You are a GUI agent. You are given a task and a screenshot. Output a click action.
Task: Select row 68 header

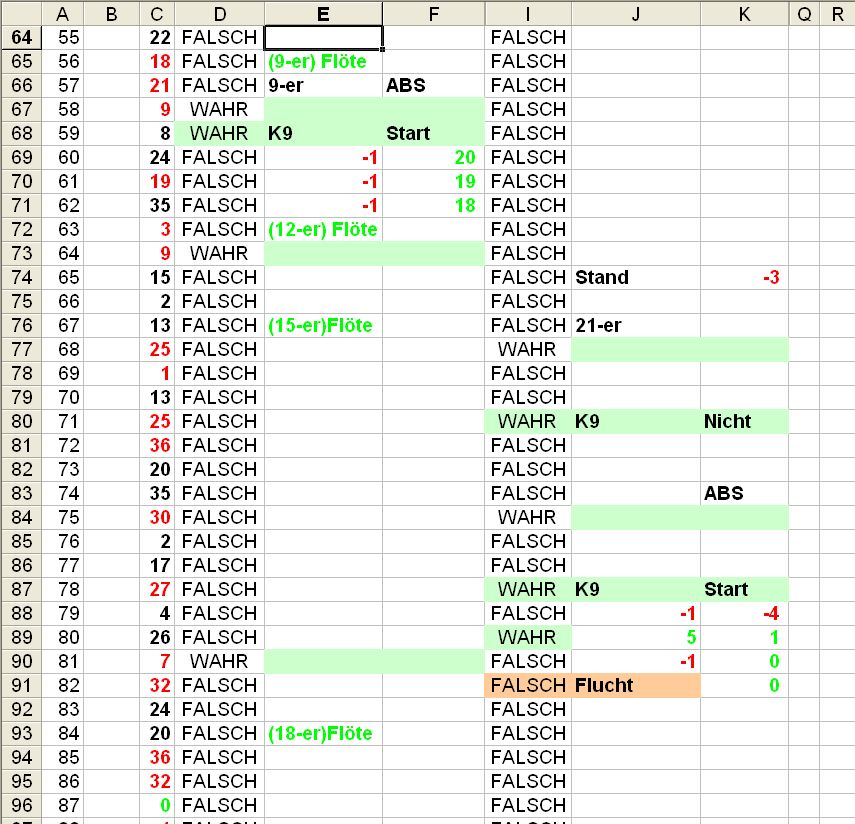tap(21, 133)
